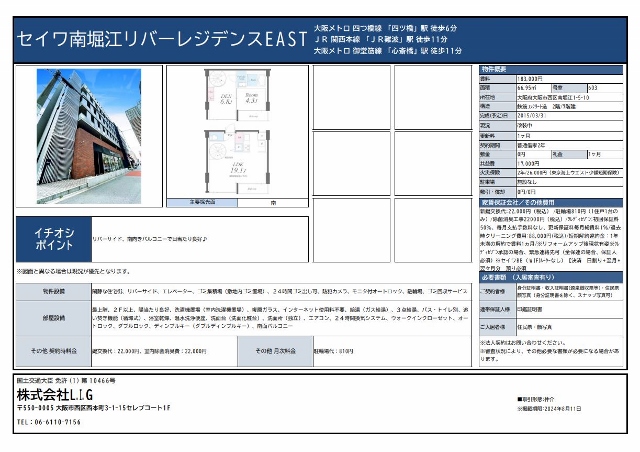This screenshot has height=452, width=640.
Task: Click the ※法人契約はお問い合わせください note
Action: (x=523, y=342)
